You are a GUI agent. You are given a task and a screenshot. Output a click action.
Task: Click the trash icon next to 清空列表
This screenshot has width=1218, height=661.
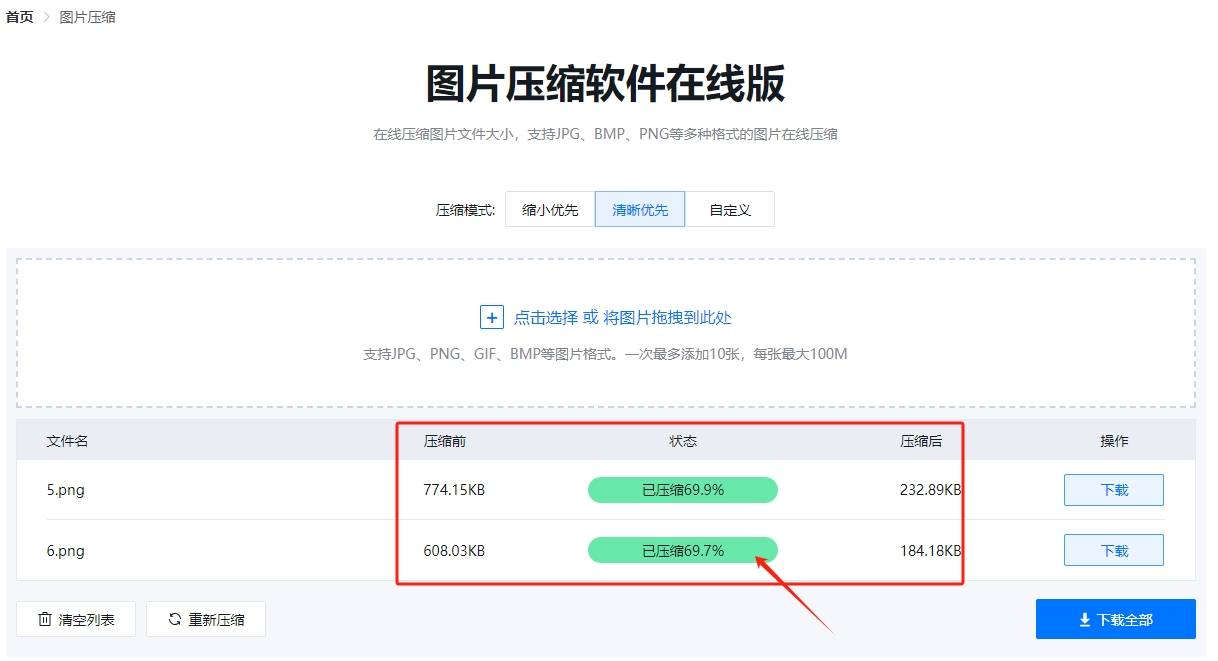coord(43,618)
